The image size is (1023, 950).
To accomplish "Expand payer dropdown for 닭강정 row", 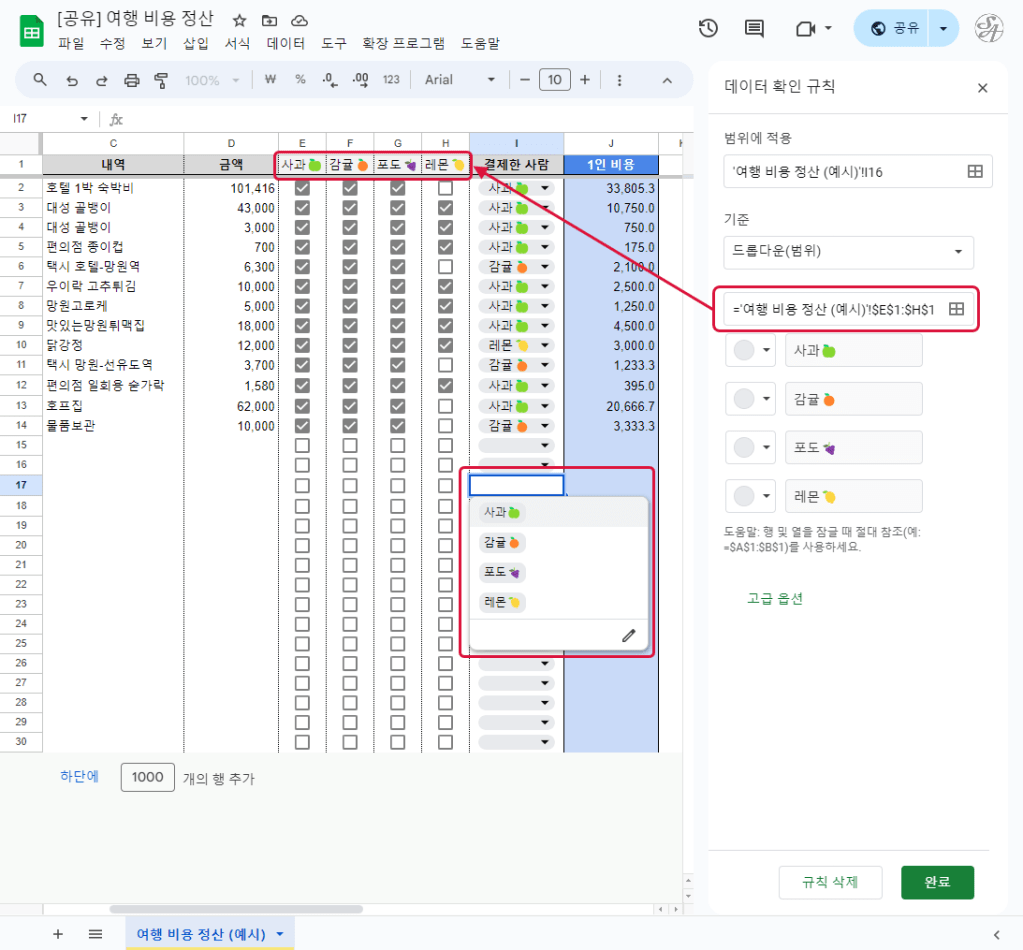I will [545, 345].
